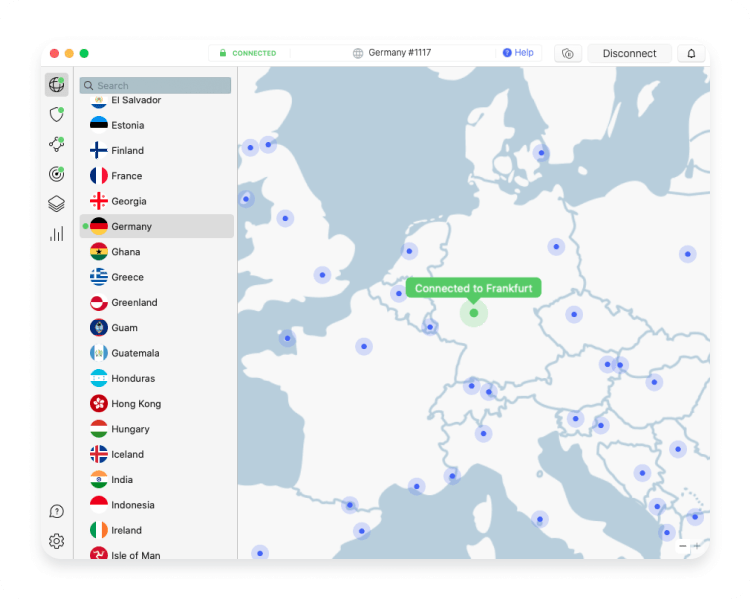The height and width of the screenshot is (599, 750).
Task: Click the Georgia flag icon
Action: [x=99, y=201]
